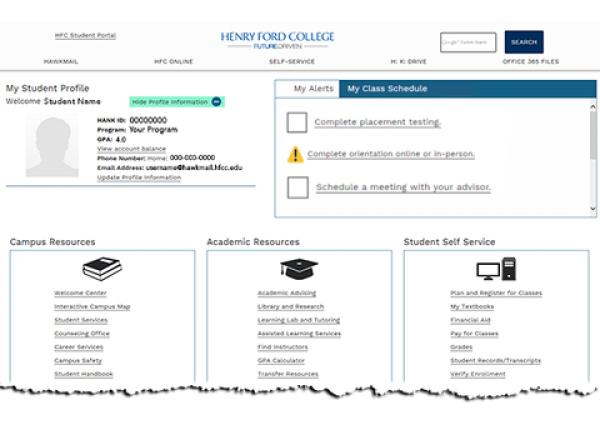600x440 pixels.
Task: Open the Campus Safety link
Action: click(x=78, y=361)
